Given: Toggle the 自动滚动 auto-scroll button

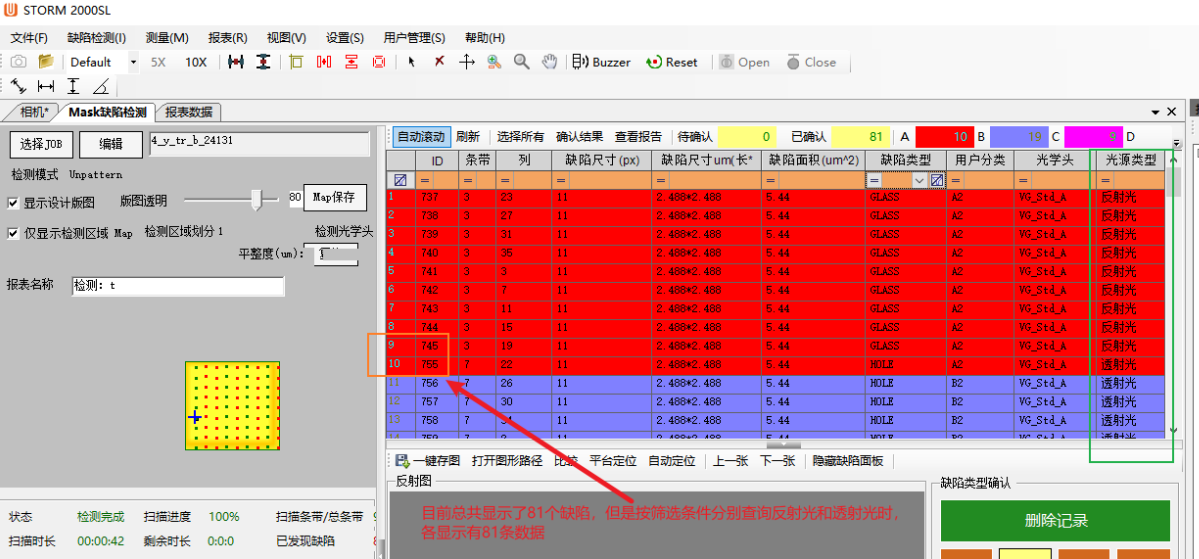Looking at the screenshot, I should [x=421, y=137].
